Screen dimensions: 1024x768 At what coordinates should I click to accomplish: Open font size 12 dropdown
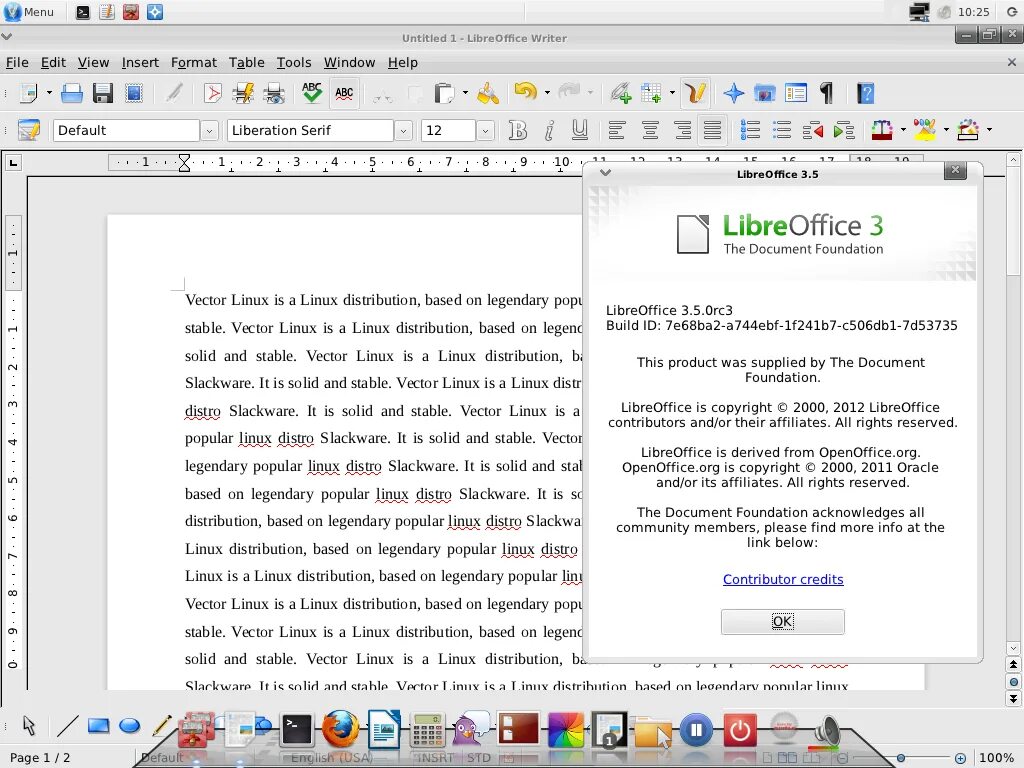[485, 131]
